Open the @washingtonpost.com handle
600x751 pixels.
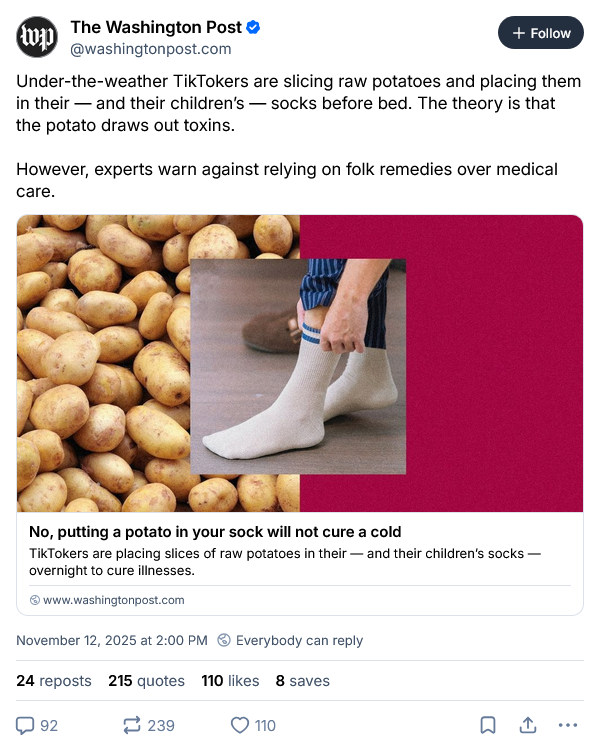coord(150,48)
